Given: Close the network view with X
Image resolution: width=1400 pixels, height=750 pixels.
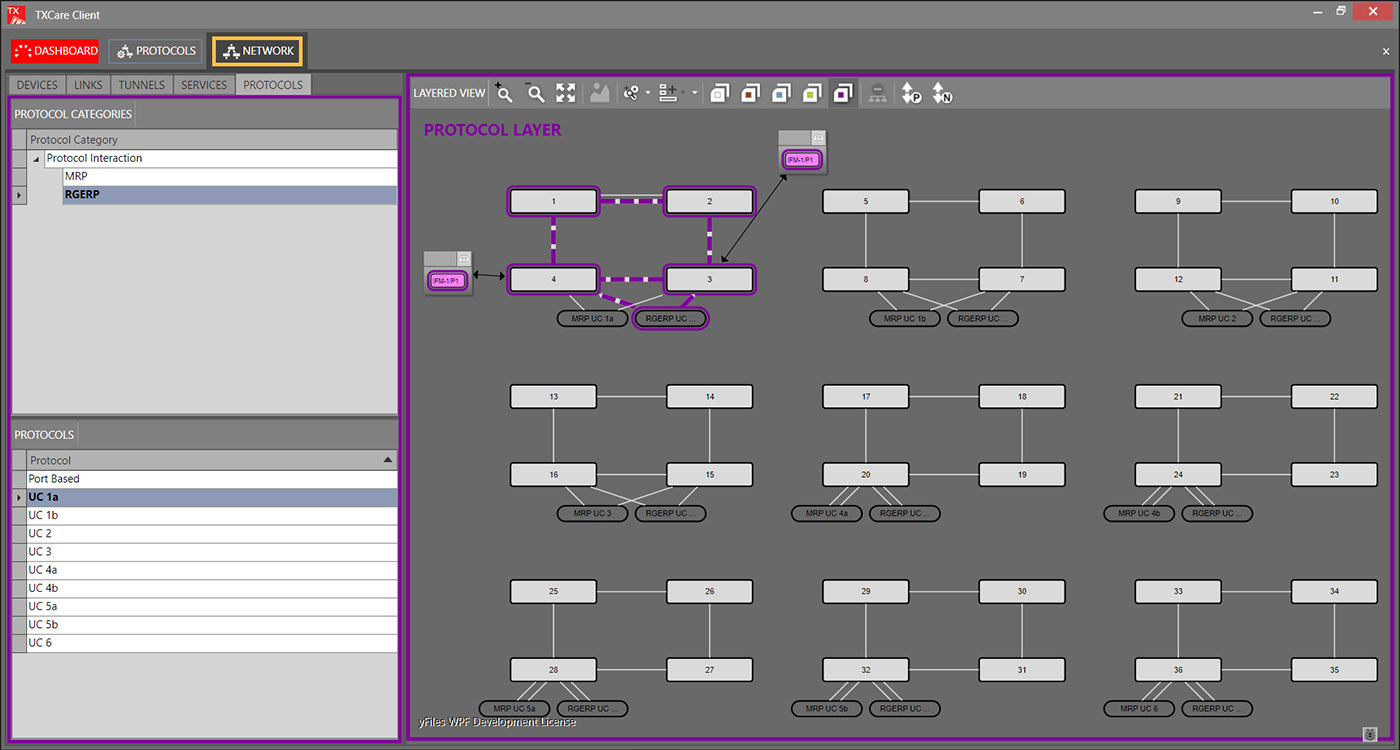Looking at the screenshot, I should [x=1386, y=51].
